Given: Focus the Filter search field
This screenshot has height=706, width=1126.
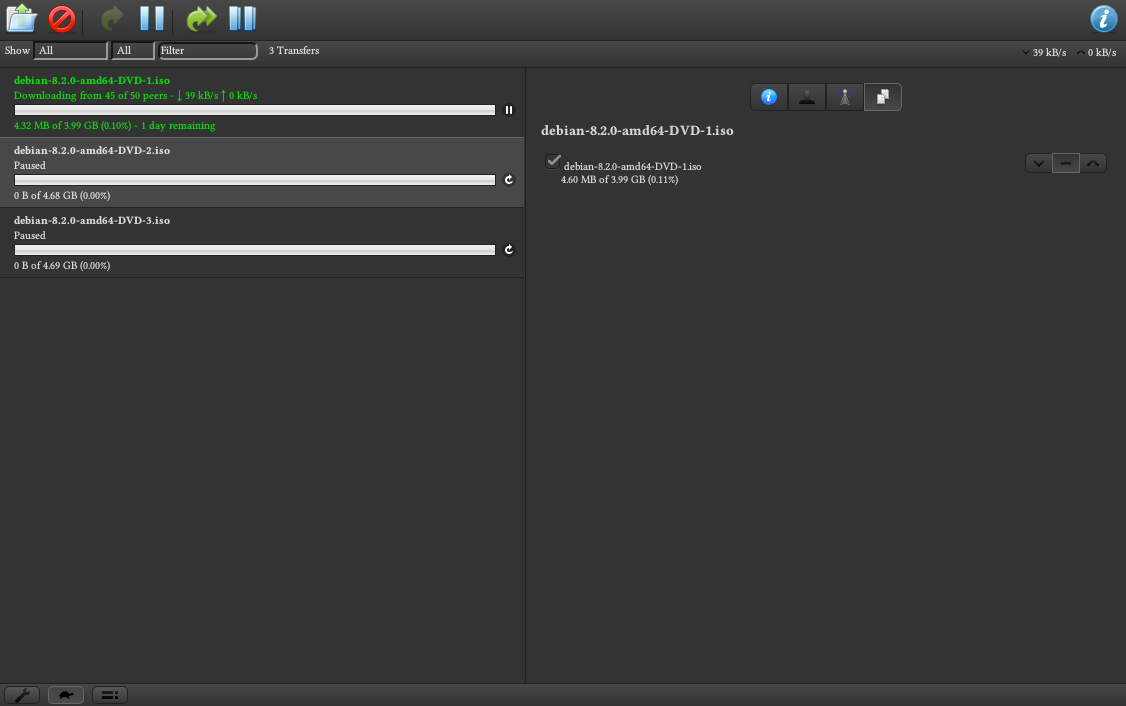Looking at the screenshot, I should coord(208,50).
